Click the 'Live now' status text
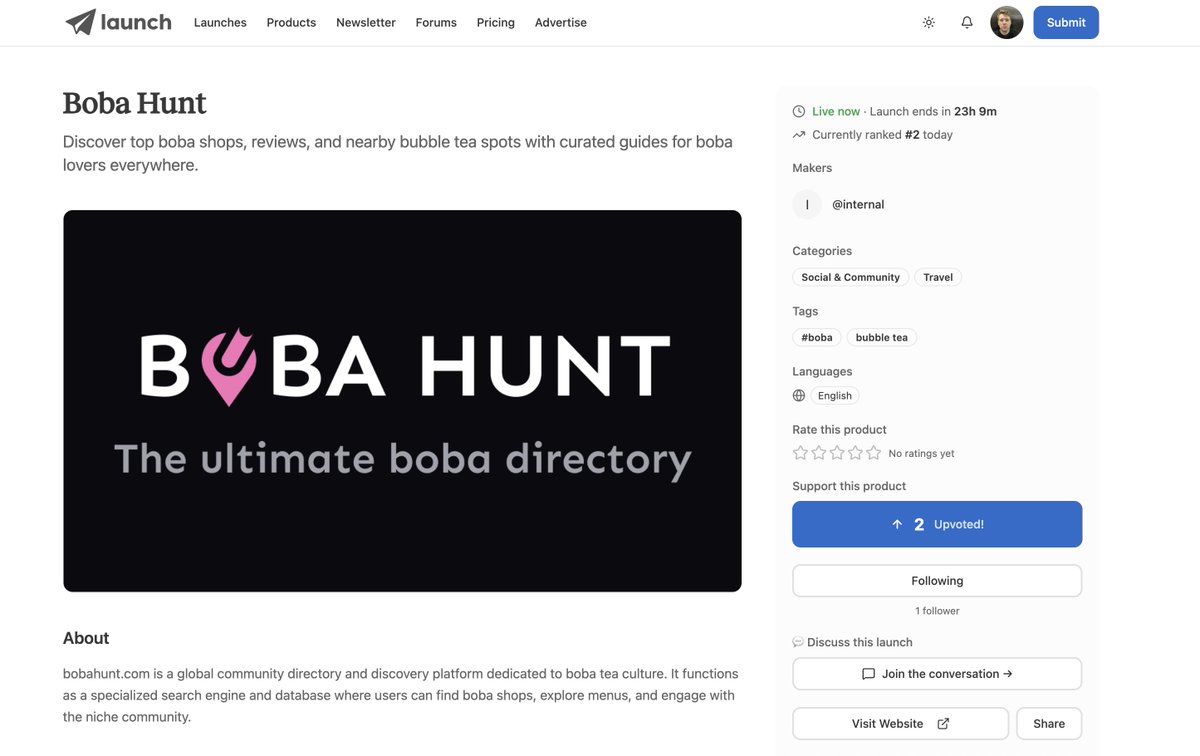This screenshot has width=1200, height=756. coord(836,112)
